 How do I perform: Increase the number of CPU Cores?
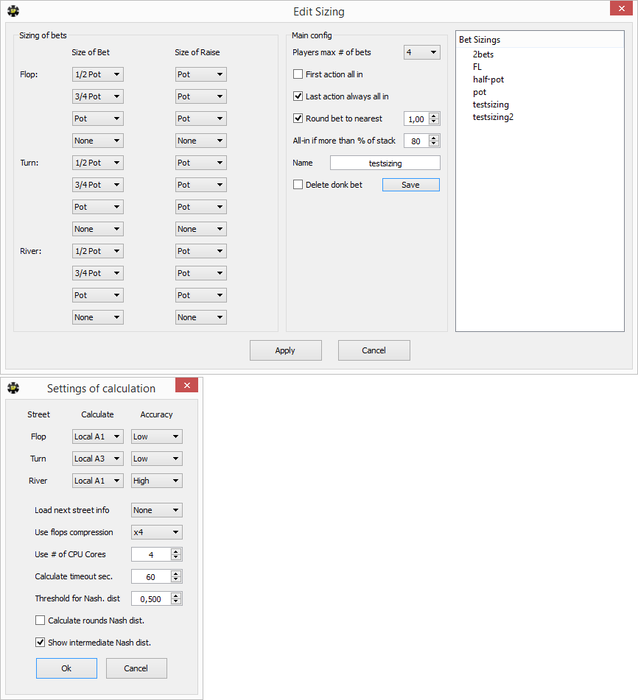(176, 551)
